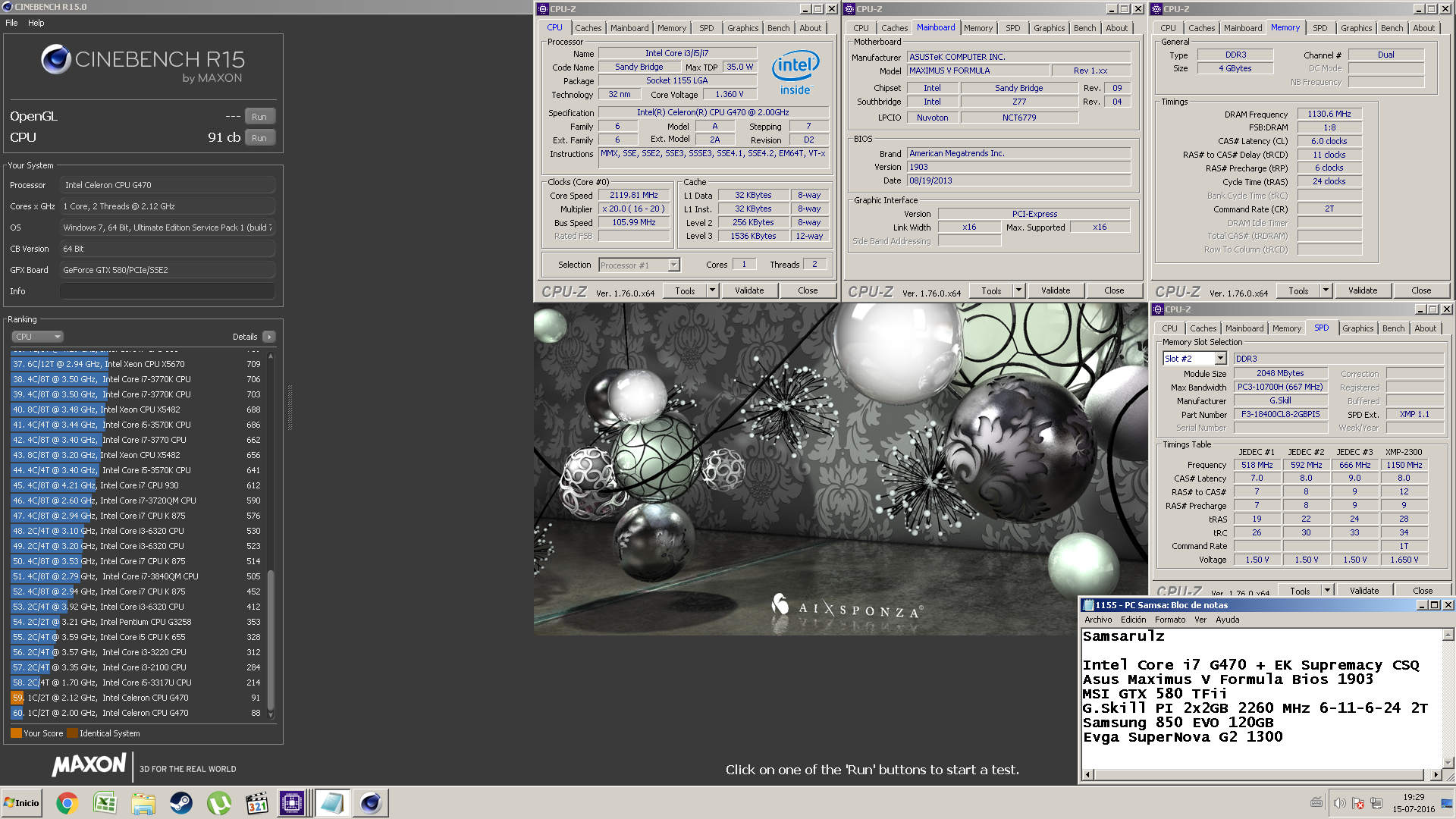Screen dimensions: 1456x819
Task: Click Close button in CPU-Z Mainboard window
Action: coord(1114,290)
